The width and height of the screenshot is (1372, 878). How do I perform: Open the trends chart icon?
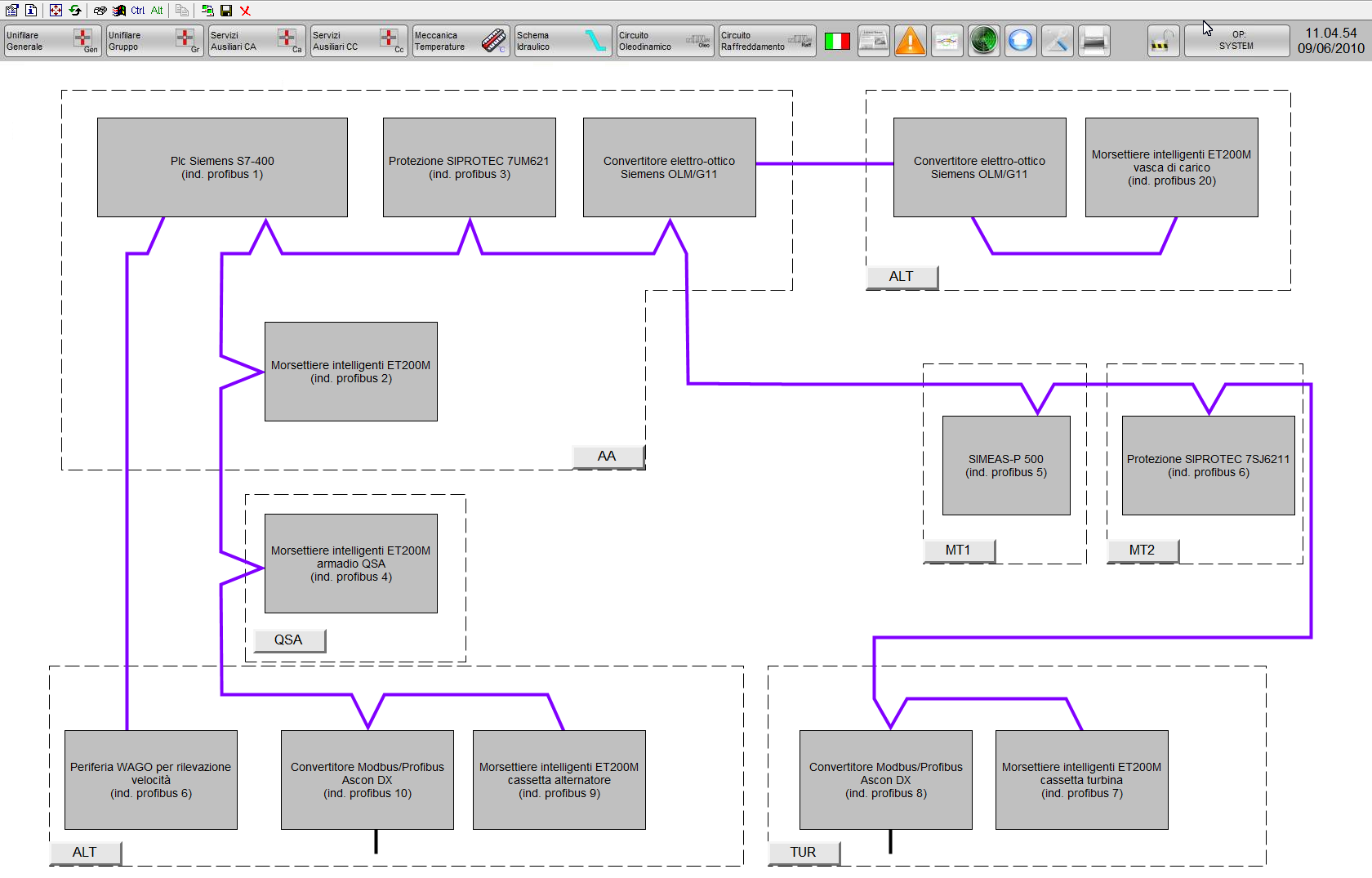pos(947,41)
